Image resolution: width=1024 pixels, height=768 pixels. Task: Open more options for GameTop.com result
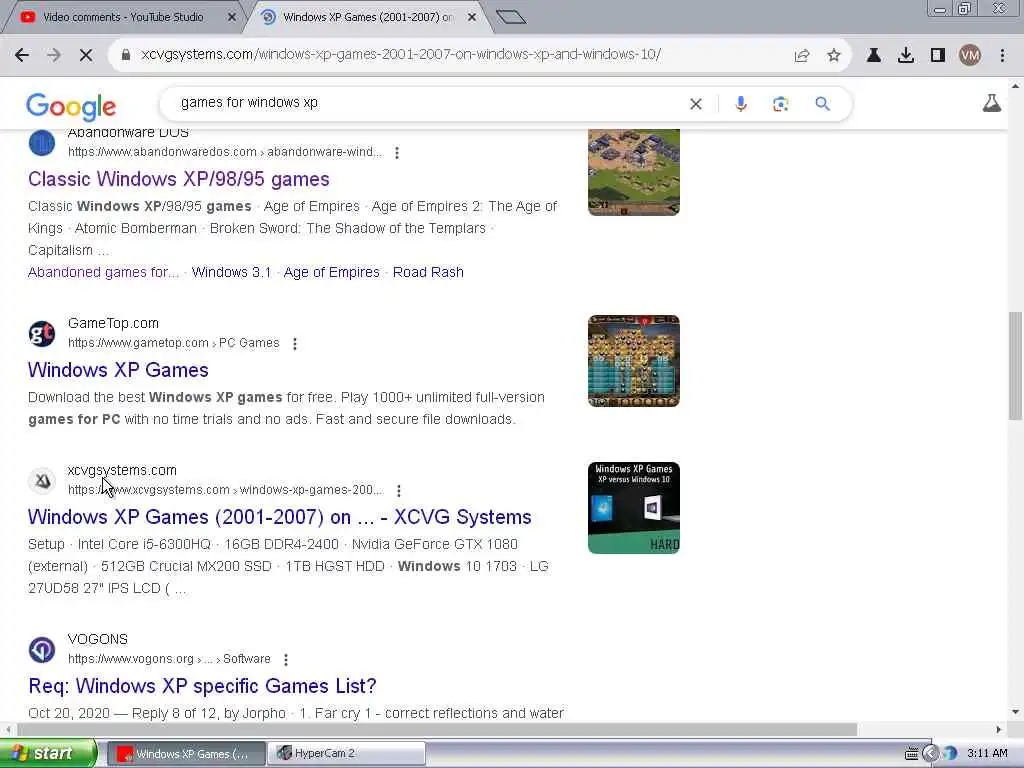[x=295, y=344]
